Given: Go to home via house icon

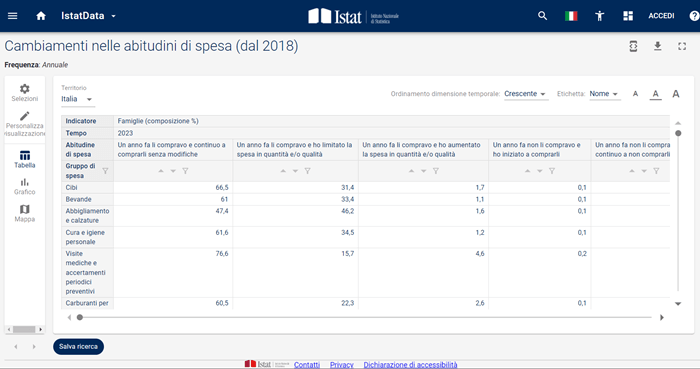Looking at the screenshot, I should 41,16.
